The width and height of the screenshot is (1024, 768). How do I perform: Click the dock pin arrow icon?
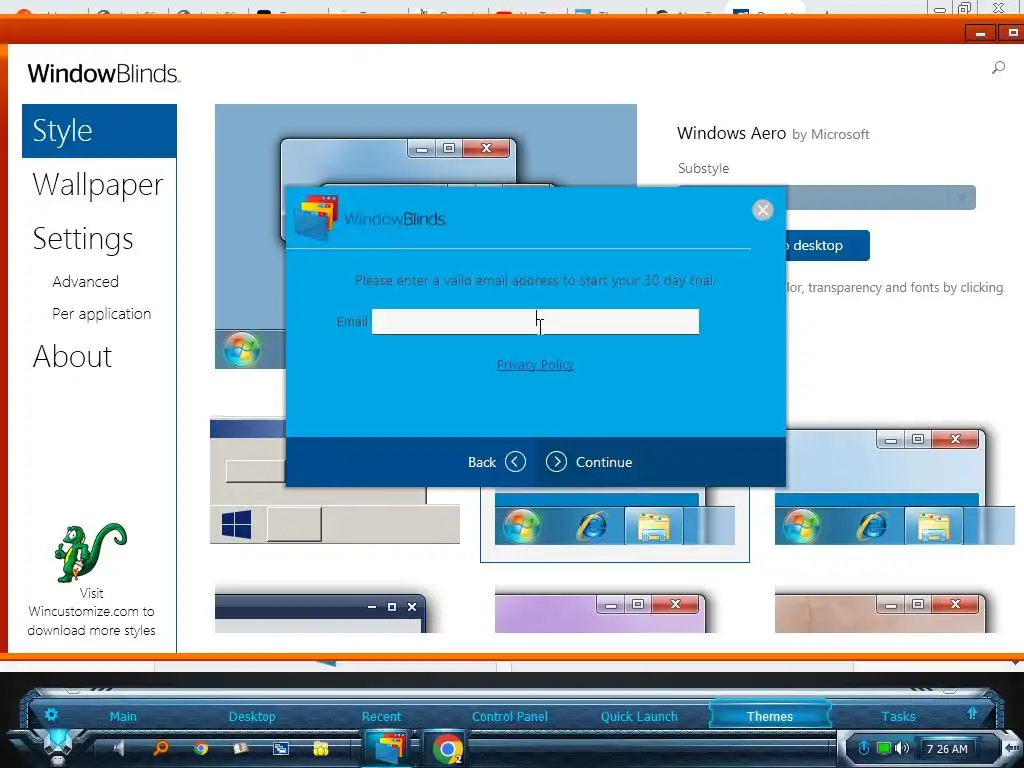tap(972, 714)
